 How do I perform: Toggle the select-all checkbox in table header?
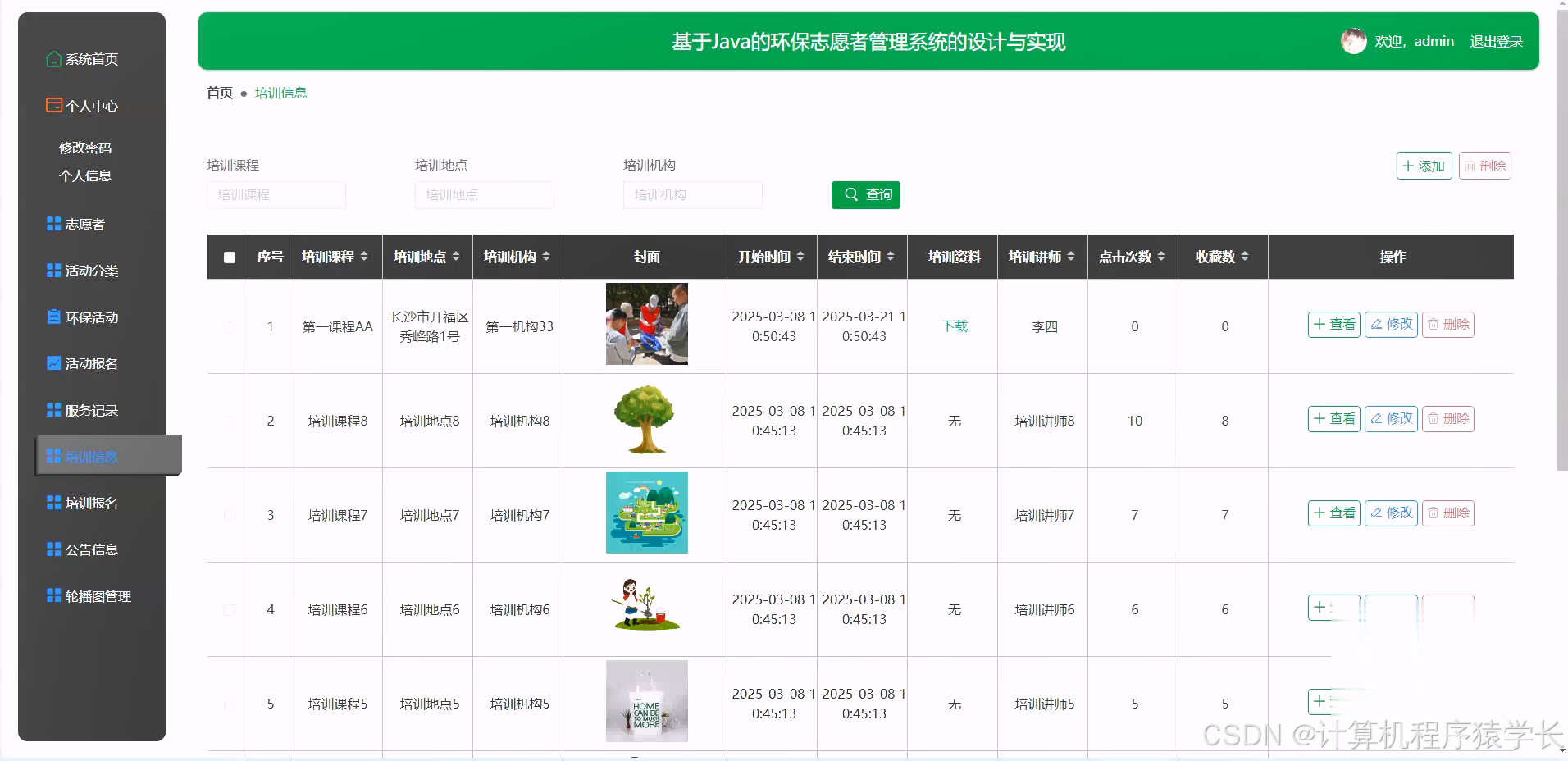point(229,257)
